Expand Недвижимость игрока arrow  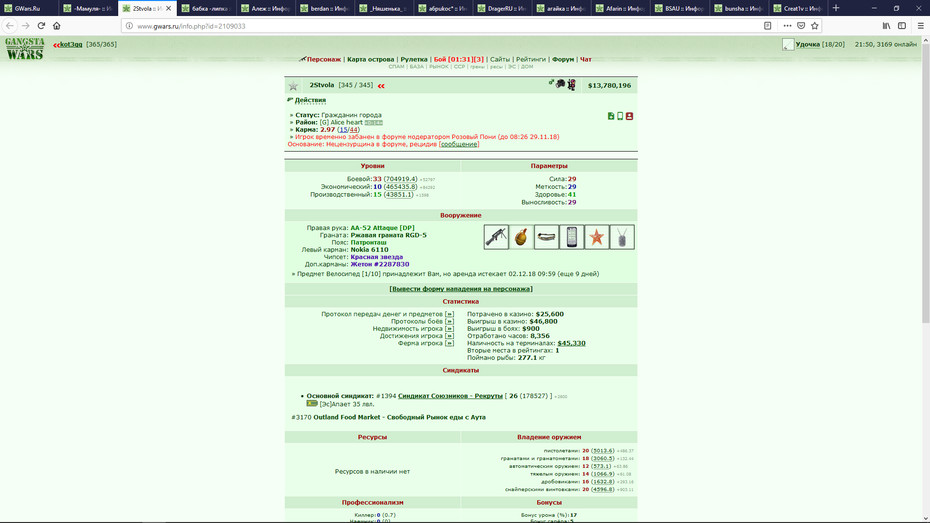pyautogui.click(x=449, y=329)
